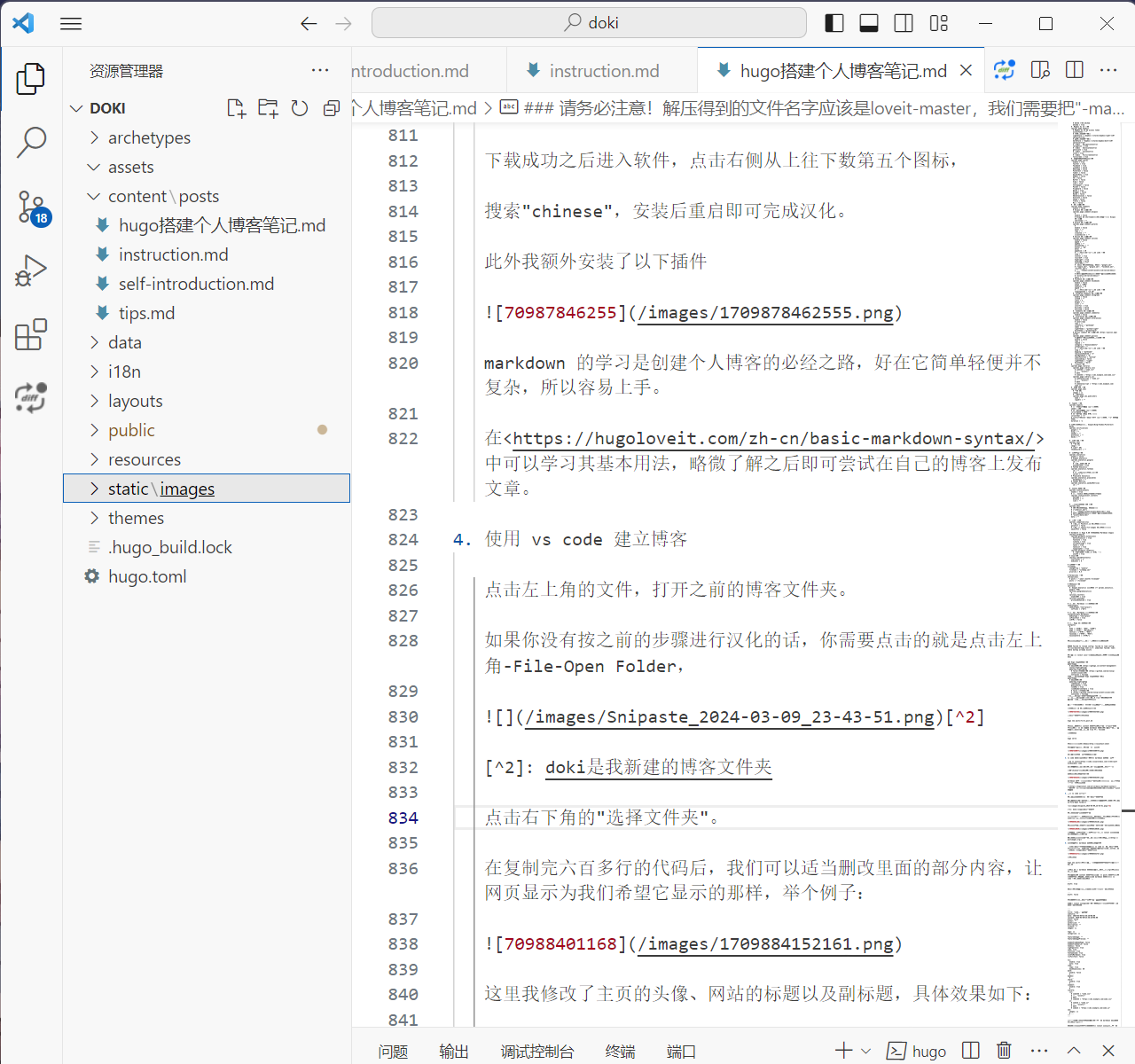
Task: Open the 端口 ports panel tab
Action: coord(681,1051)
